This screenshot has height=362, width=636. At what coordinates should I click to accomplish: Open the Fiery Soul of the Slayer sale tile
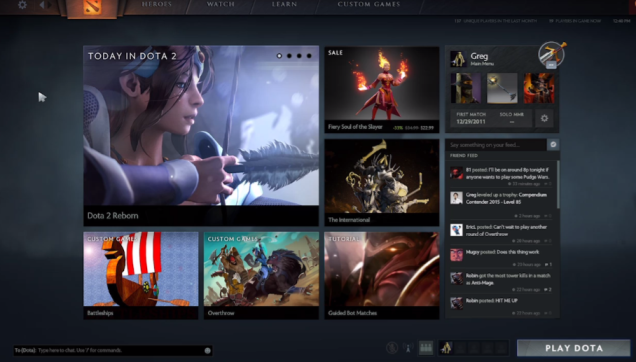click(x=382, y=90)
